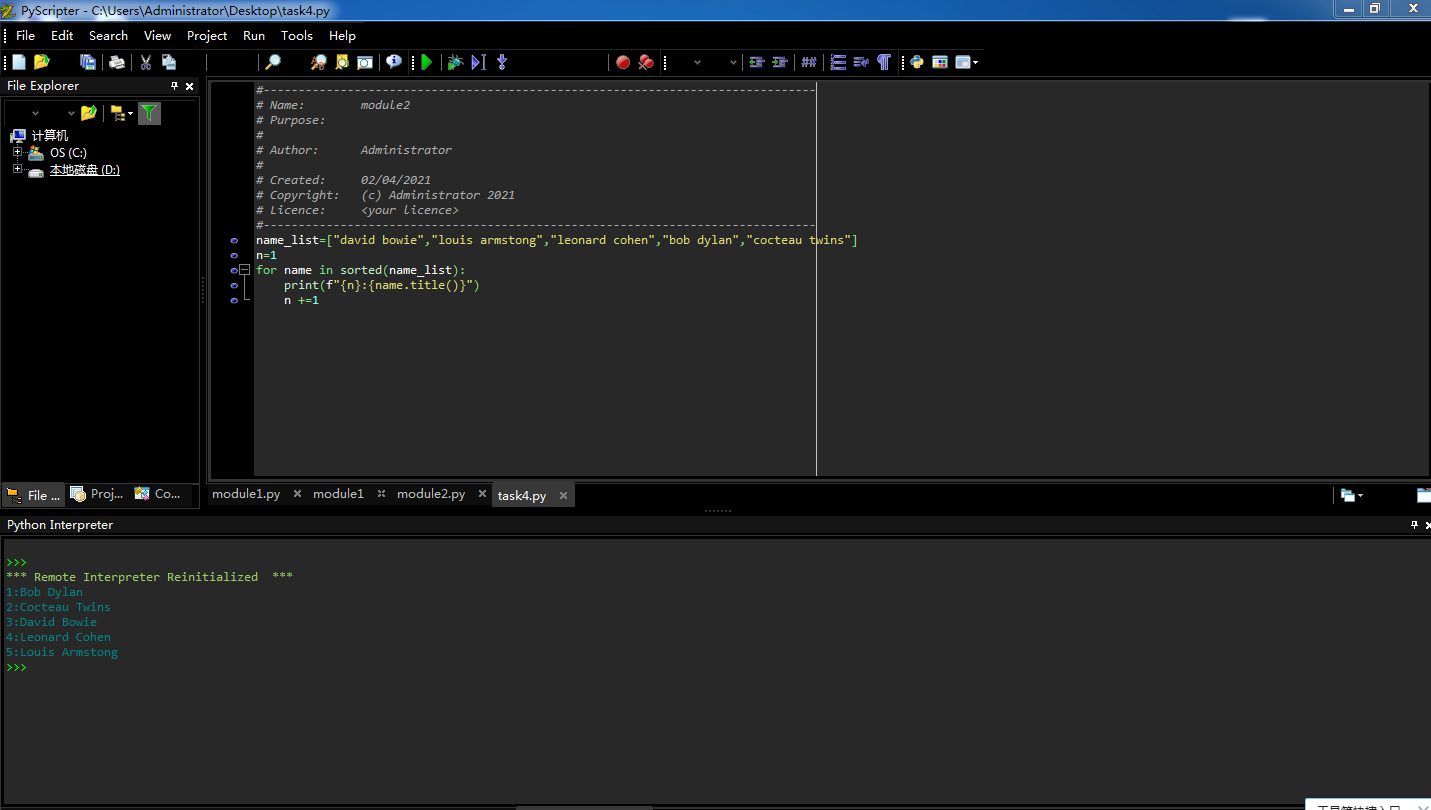Close the task4.py tab

tap(563, 496)
